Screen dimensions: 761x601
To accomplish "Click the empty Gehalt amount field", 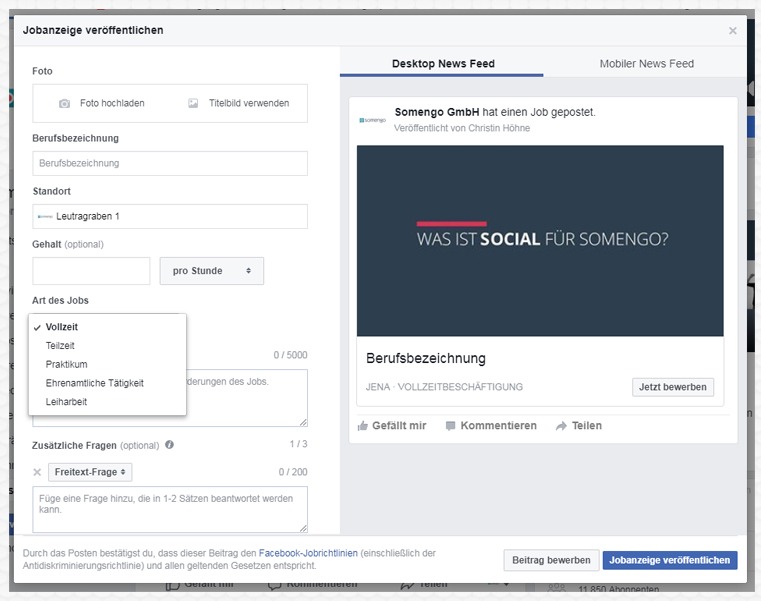I will pyautogui.click(x=91, y=271).
